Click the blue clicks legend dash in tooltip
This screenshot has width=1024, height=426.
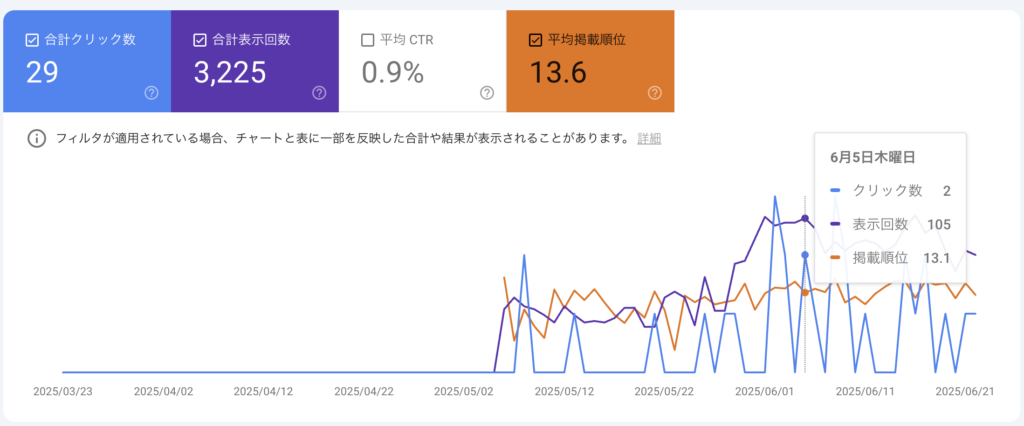pyautogui.click(x=835, y=191)
